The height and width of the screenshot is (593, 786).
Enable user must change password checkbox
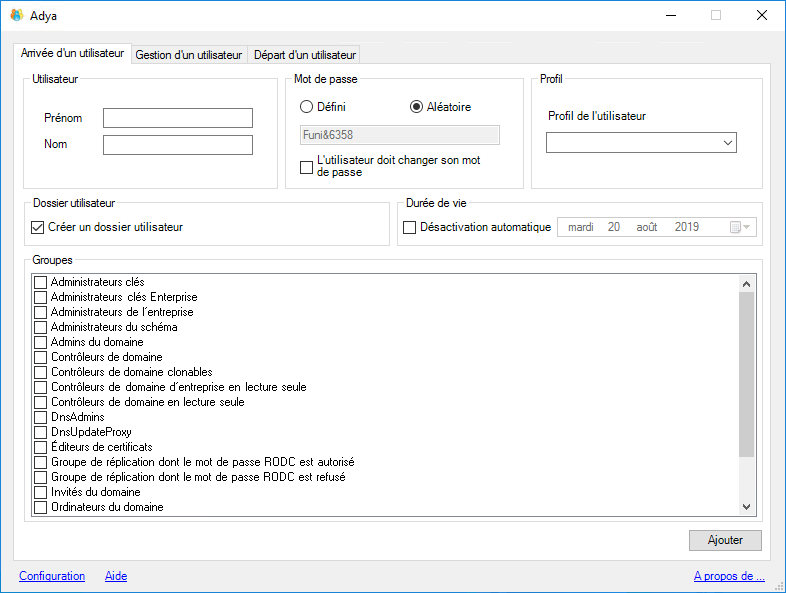(307, 167)
